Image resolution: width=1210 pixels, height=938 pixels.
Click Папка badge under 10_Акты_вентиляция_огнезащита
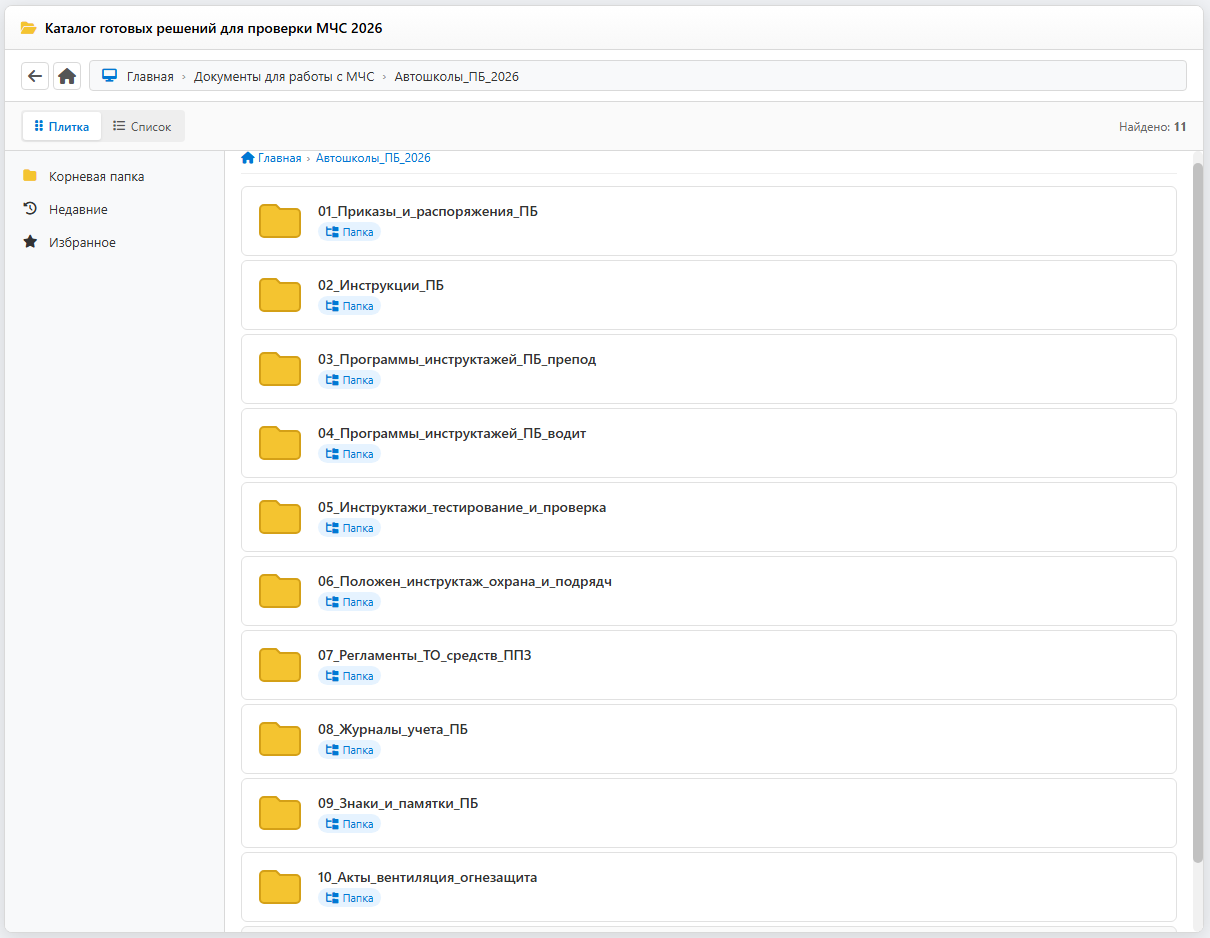[x=349, y=898]
